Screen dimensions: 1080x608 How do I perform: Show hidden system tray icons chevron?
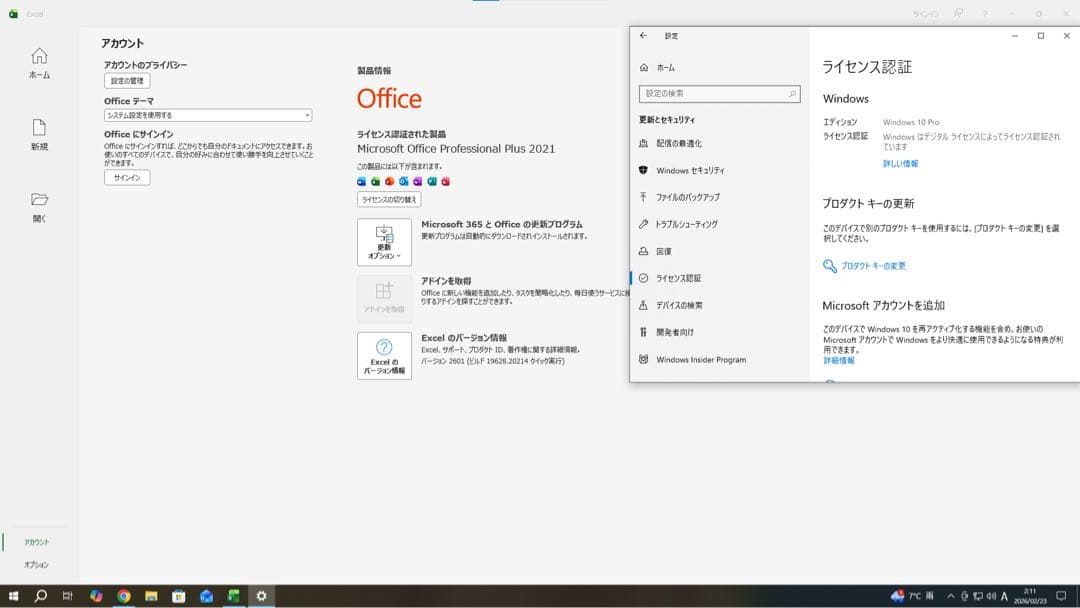[x=950, y=596]
